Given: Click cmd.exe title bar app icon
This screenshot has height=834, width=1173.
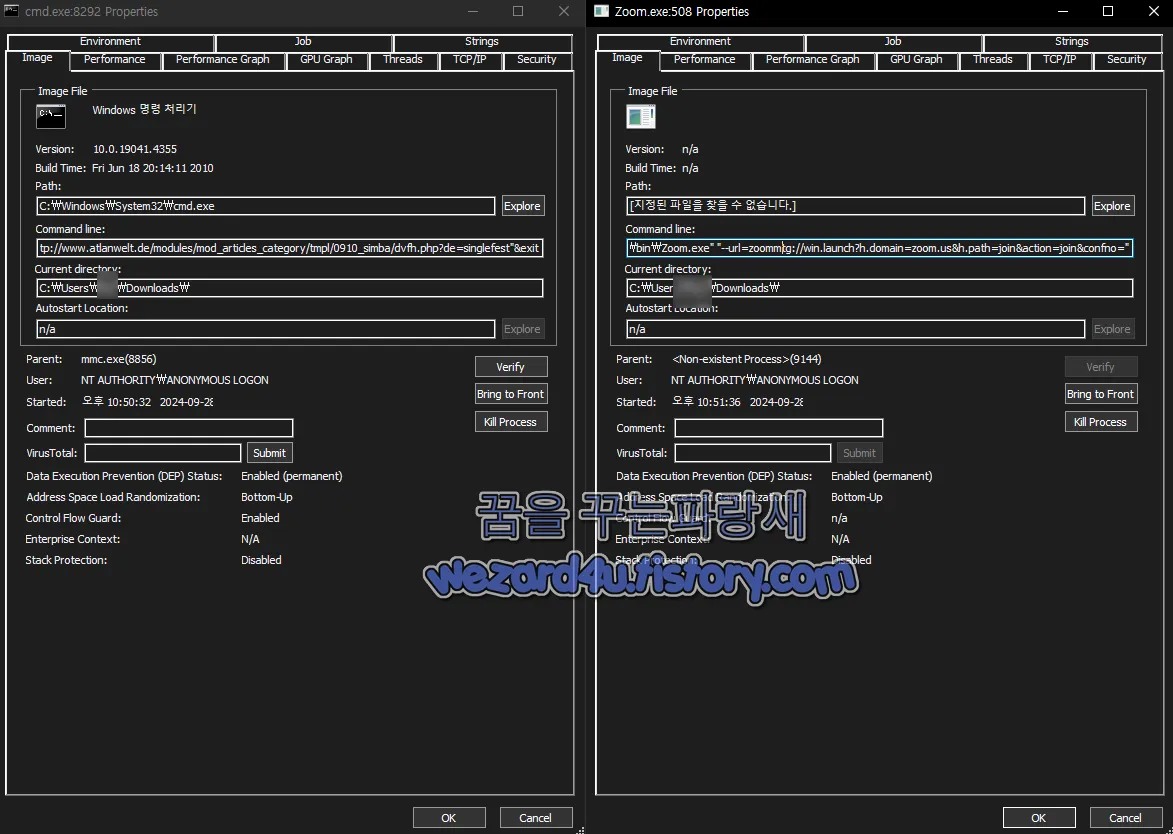Looking at the screenshot, I should point(11,11).
